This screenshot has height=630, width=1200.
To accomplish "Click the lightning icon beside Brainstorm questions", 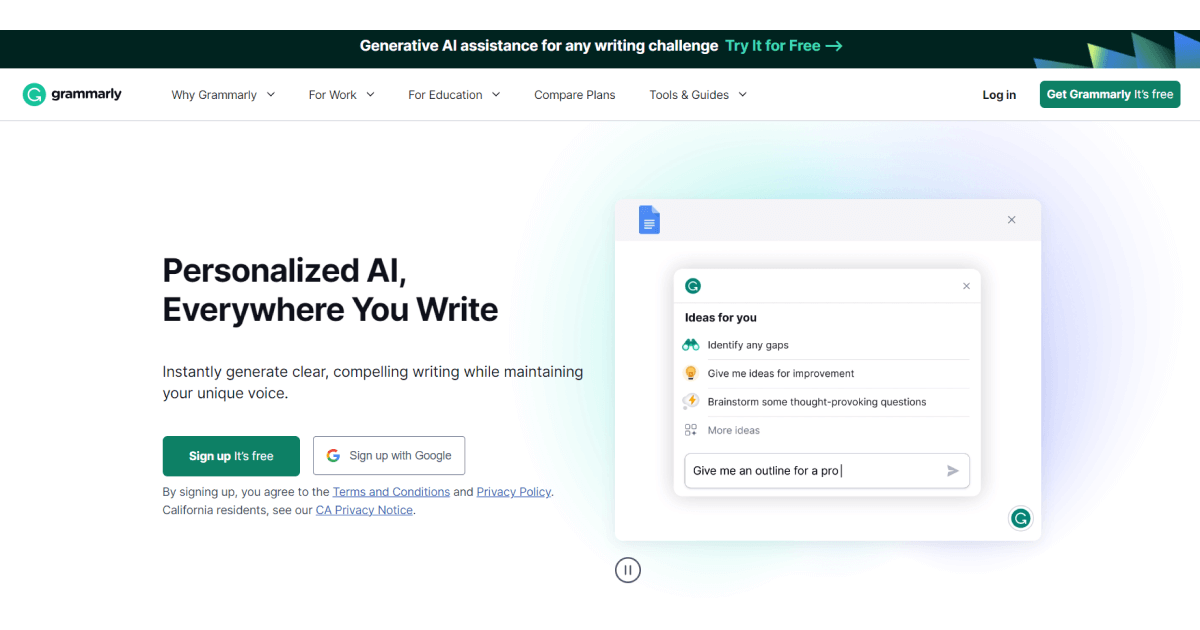I will (690, 401).
